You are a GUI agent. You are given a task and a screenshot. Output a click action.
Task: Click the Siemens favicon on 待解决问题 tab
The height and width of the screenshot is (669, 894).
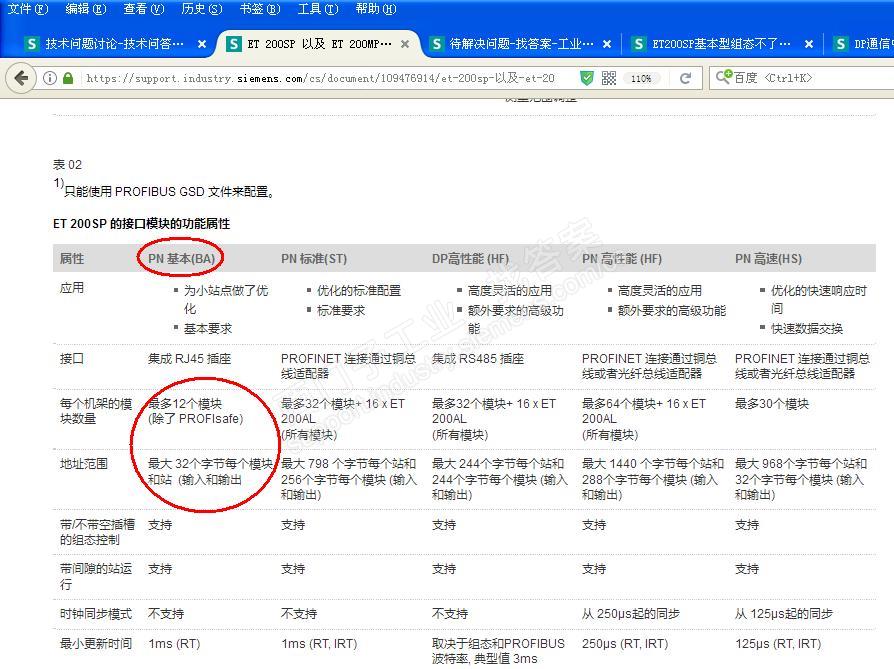(436, 44)
